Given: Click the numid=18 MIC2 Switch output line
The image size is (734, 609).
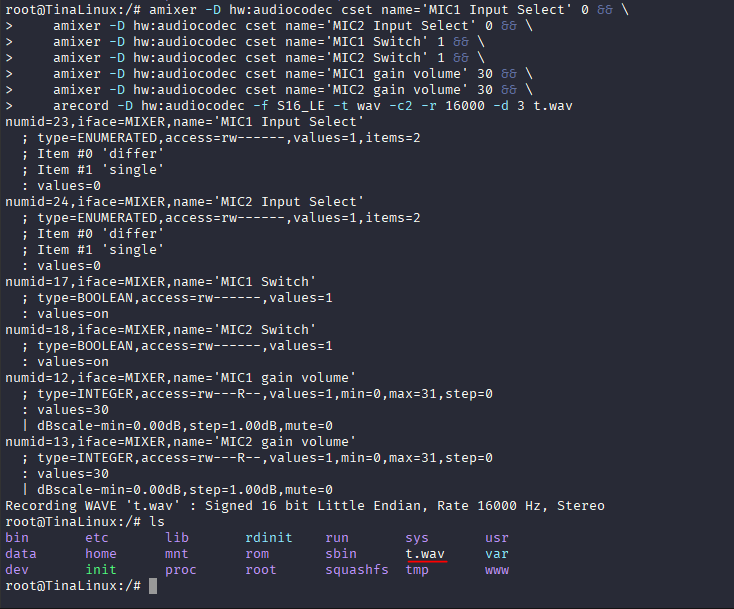Looking at the screenshot, I should 160,330.
